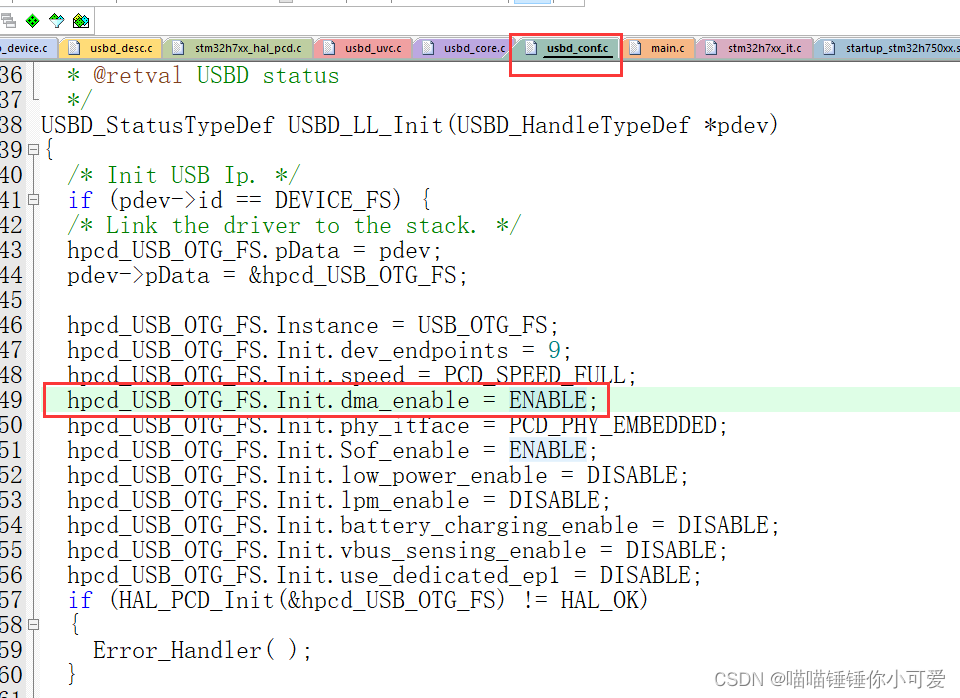Click &hpcd_USB_OTG_FS on line 44
Image resolution: width=960 pixels, height=698 pixels.
[352, 276]
